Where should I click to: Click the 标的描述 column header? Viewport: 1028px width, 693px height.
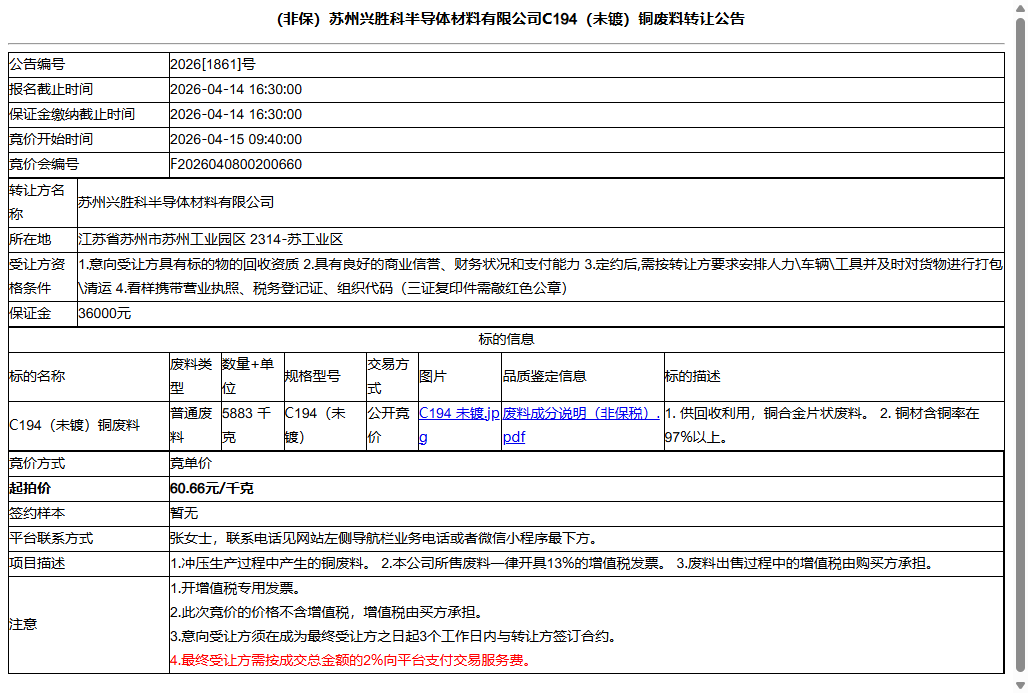pyautogui.click(x=834, y=376)
